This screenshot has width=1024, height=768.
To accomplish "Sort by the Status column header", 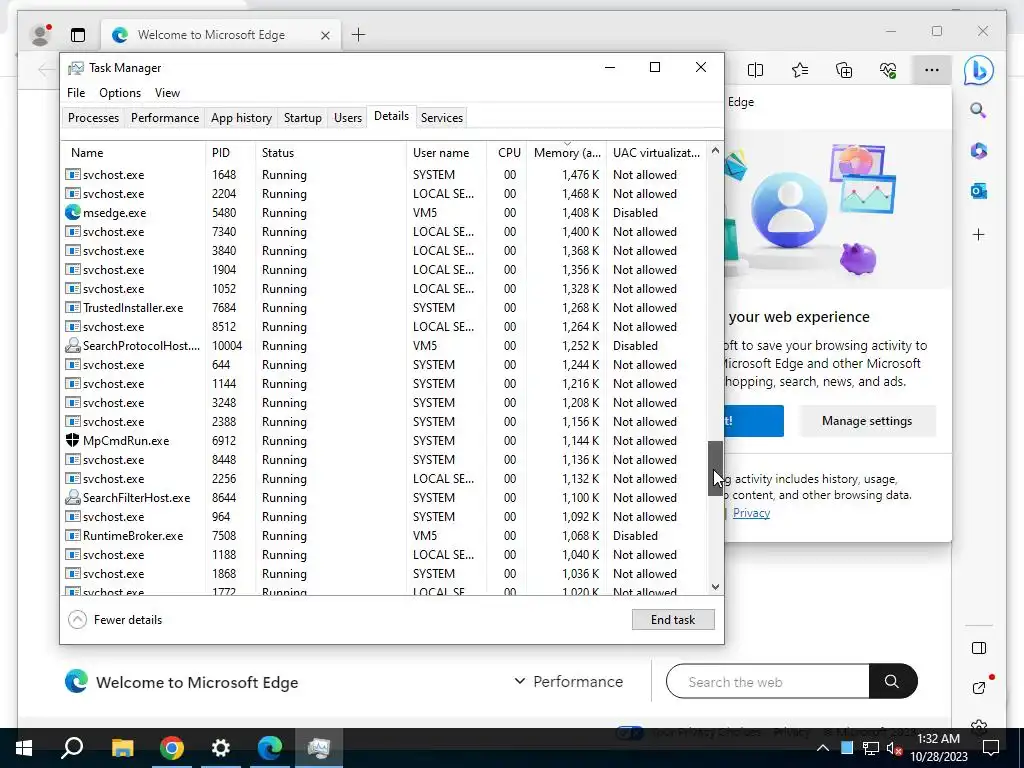I will point(331,153).
